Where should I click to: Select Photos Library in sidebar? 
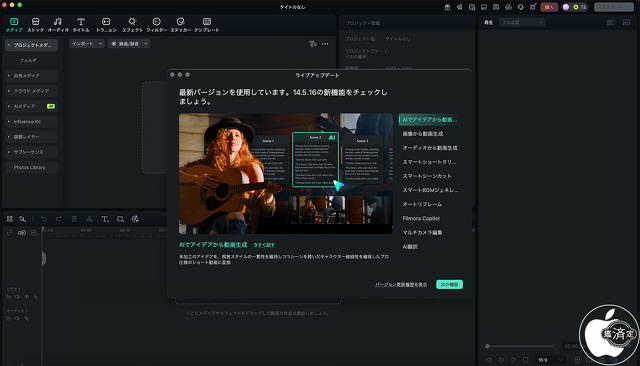[31, 167]
